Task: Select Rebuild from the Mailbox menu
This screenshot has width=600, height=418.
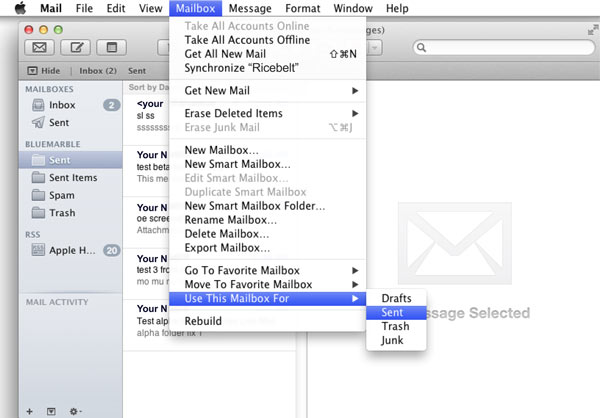Action: click(x=203, y=321)
